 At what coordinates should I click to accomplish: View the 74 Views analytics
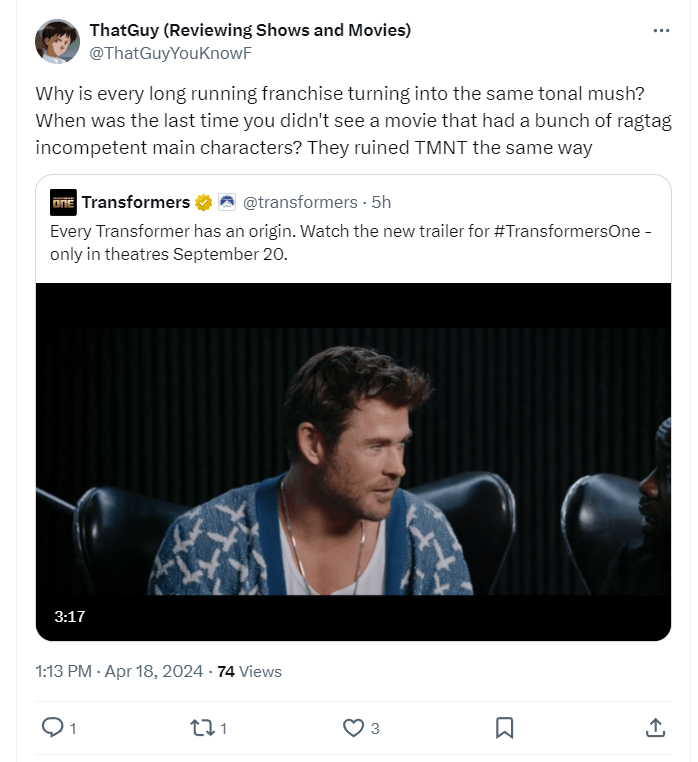[250, 671]
